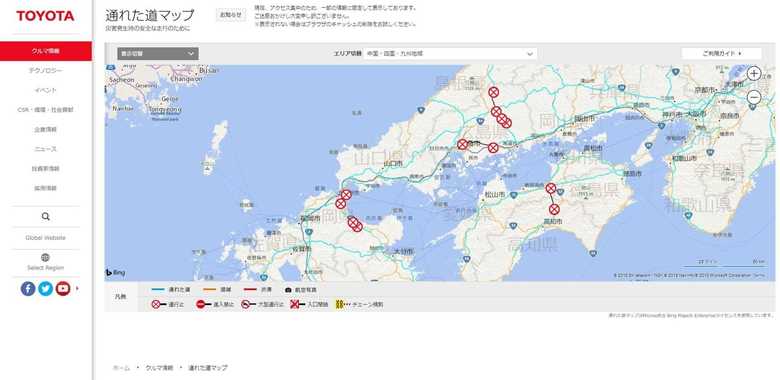Open the Global Website link

(45, 238)
